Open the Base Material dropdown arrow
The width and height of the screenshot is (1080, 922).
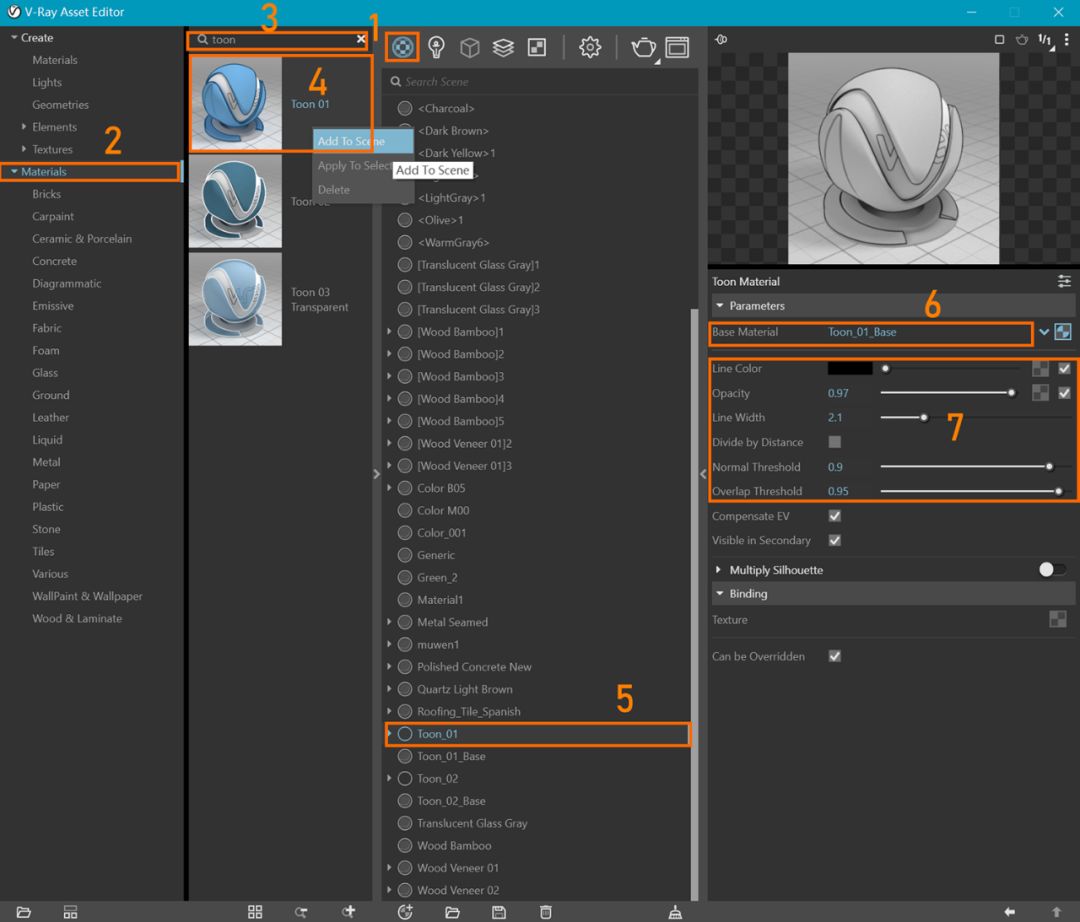[x=1044, y=332]
